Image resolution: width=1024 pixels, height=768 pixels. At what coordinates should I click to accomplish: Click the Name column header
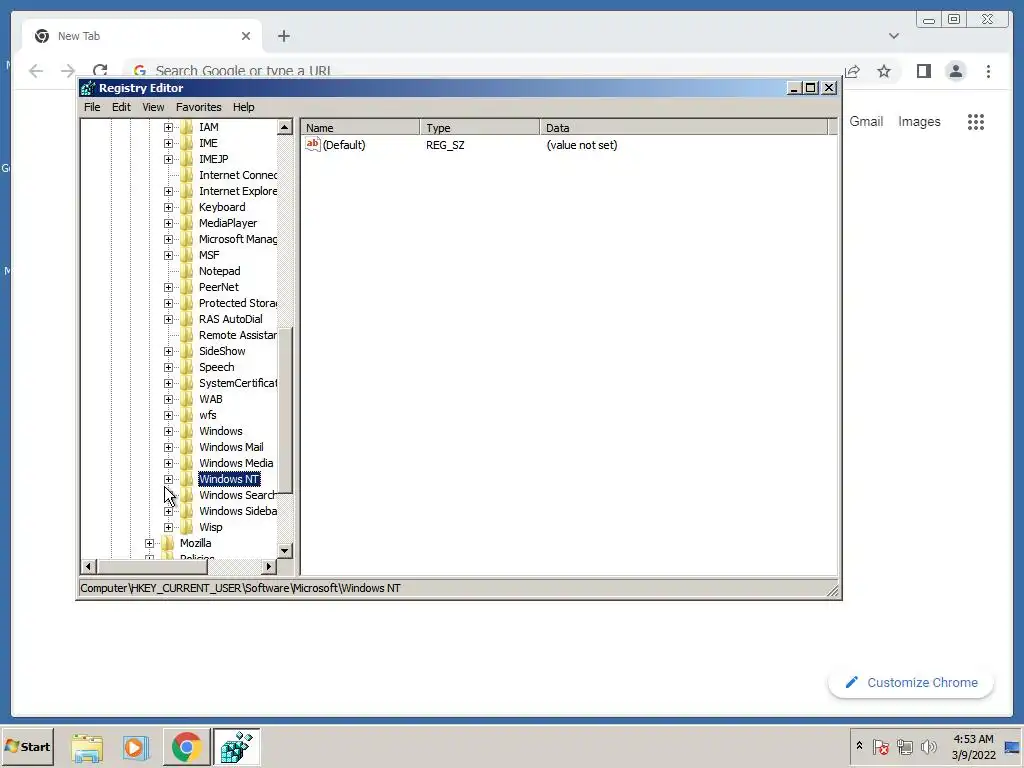coord(360,127)
